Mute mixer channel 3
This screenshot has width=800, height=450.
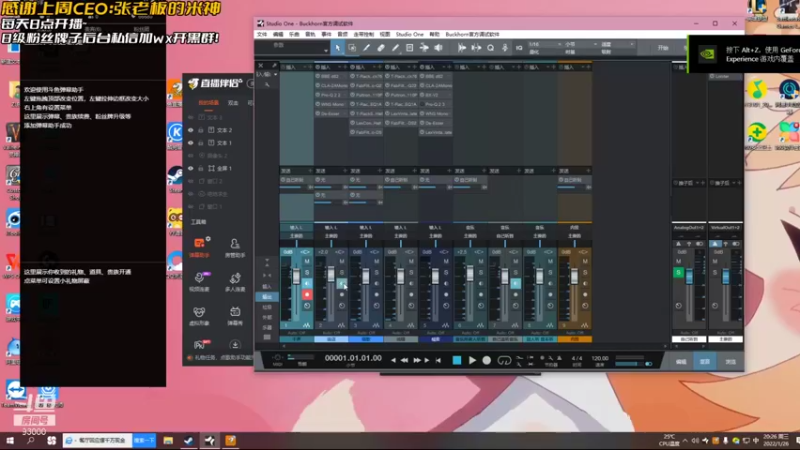tap(377, 261)
